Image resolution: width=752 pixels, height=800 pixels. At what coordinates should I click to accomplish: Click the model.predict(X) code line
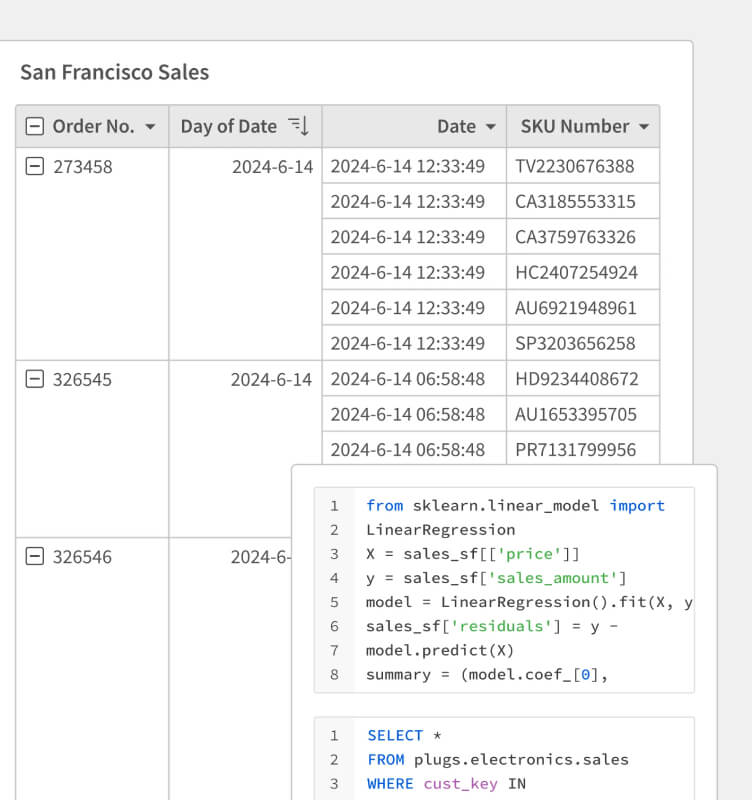(x=440, y=650)
